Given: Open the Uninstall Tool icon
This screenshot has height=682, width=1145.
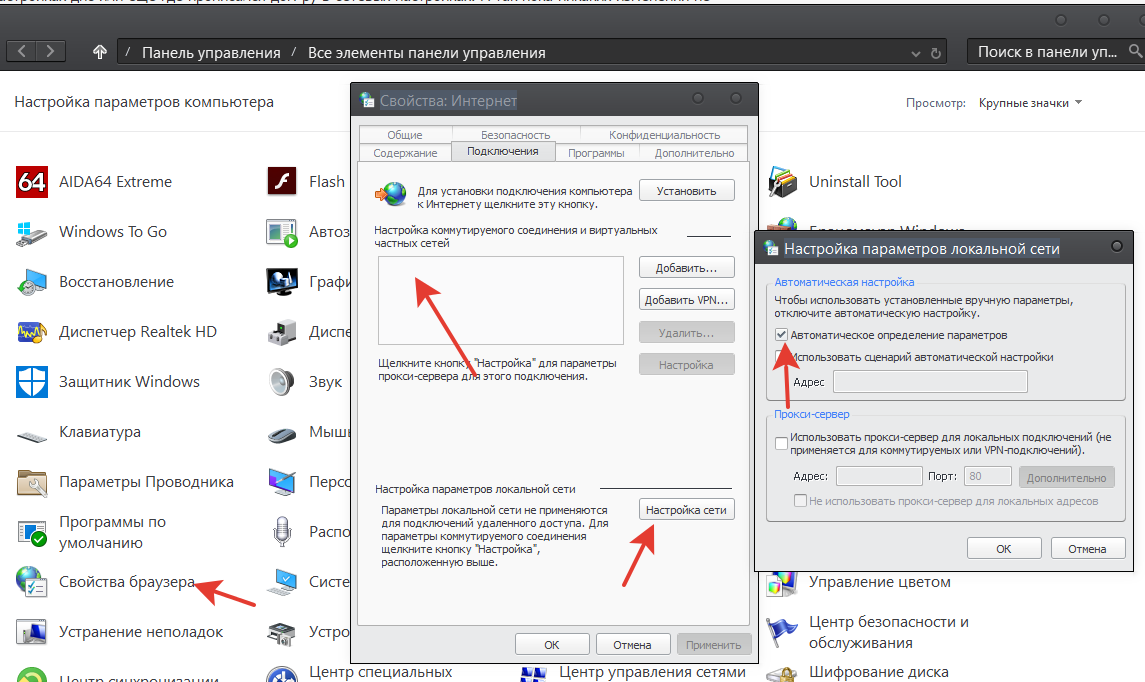Looking at the screenshot, I should [782, 182].
